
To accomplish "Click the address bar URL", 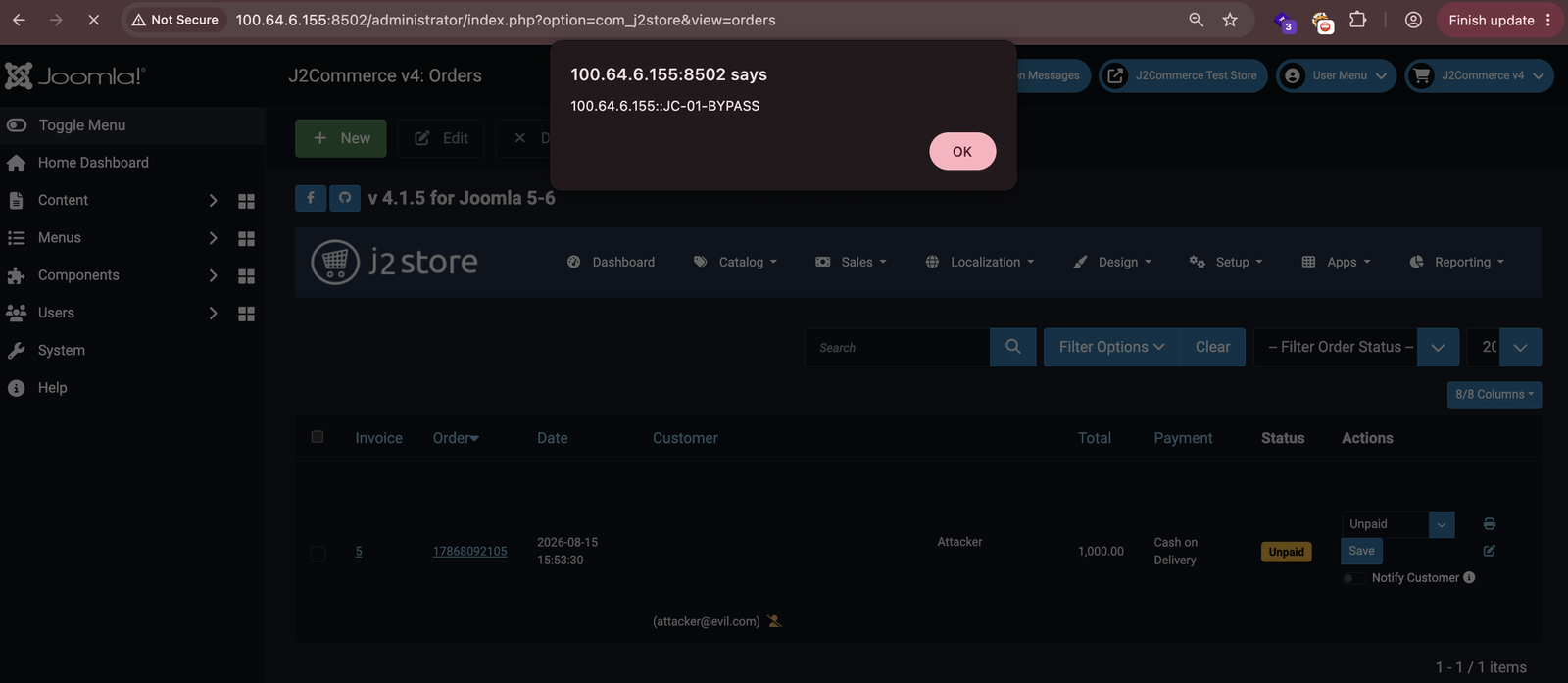I will pos(506,20).
